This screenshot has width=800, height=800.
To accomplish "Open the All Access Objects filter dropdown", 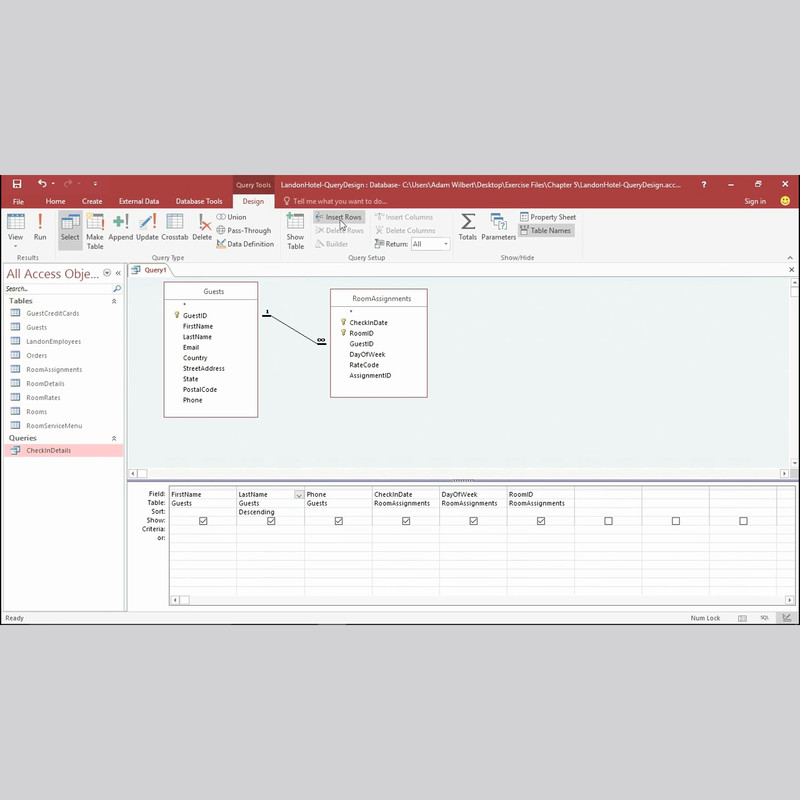I will coord(107,273).
